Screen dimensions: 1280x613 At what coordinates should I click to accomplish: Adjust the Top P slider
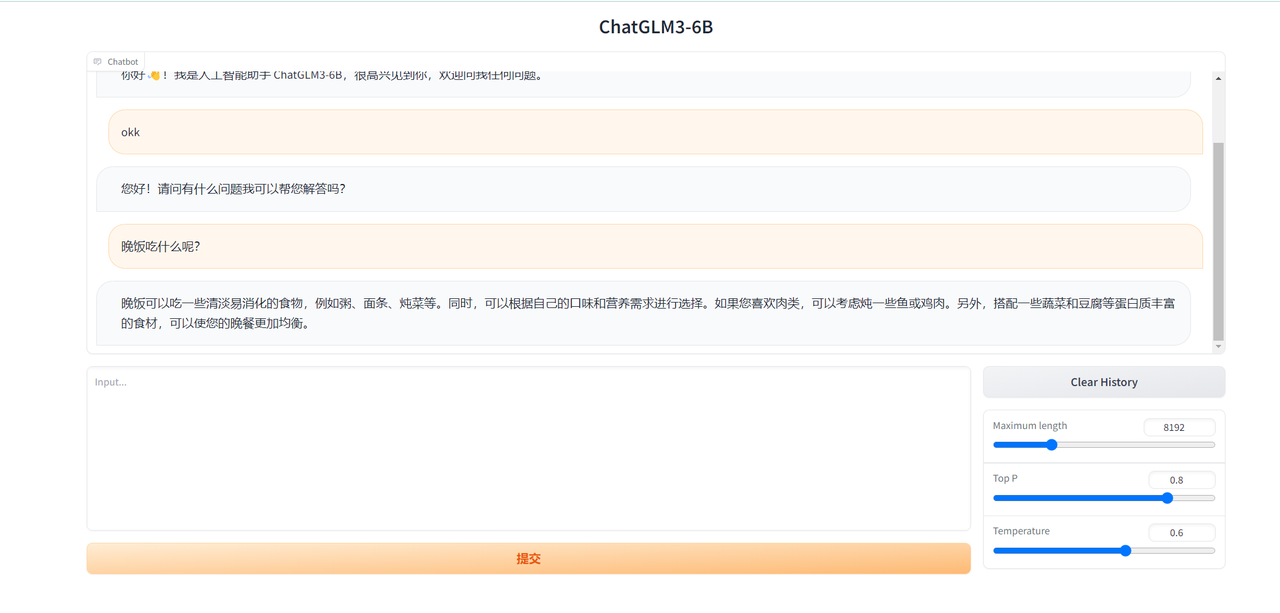[1104, 497]
